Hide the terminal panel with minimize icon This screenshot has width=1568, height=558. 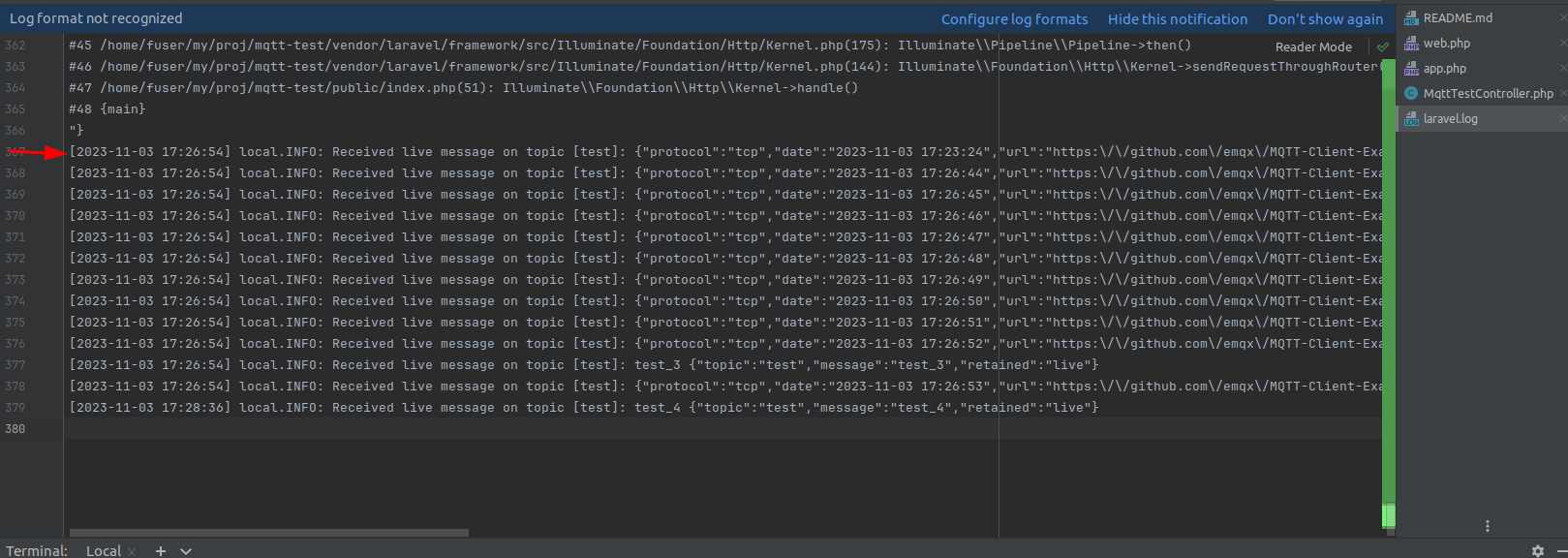[1561, 550]
